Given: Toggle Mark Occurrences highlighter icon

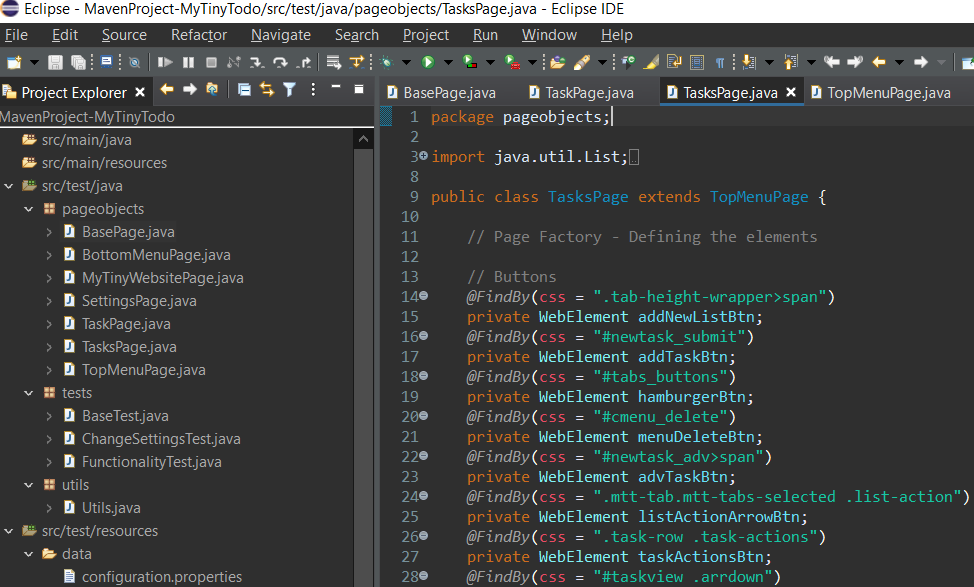Looking at the screenshot, I should (x=651, y=62).
